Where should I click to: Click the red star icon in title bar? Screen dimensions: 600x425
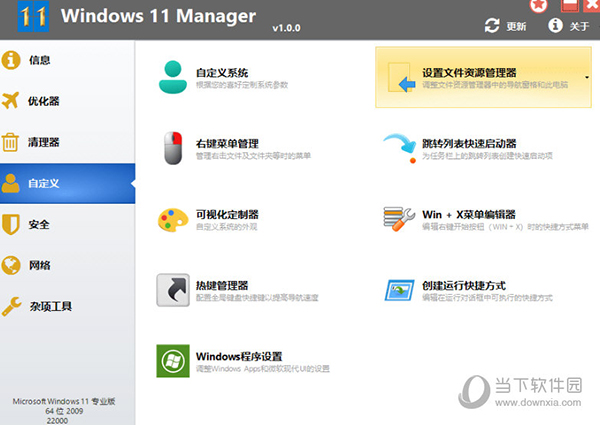pos(538,5)
